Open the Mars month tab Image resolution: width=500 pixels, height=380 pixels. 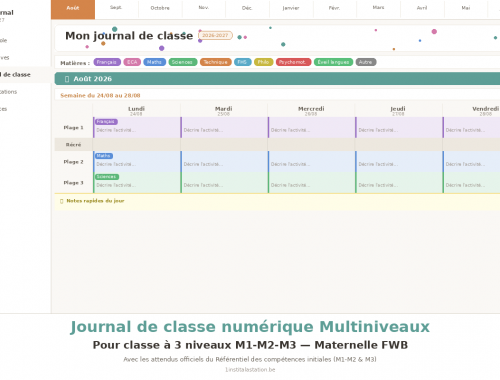coord(378,8)
